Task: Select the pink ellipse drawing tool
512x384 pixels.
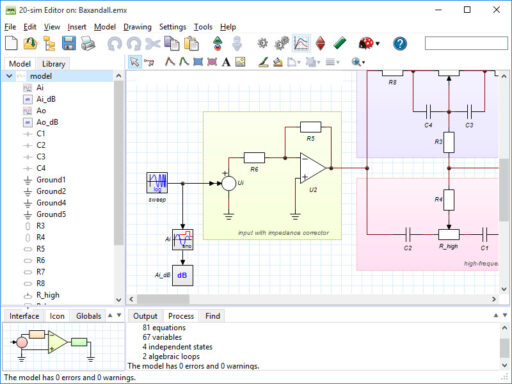Action: coord(212,62)
